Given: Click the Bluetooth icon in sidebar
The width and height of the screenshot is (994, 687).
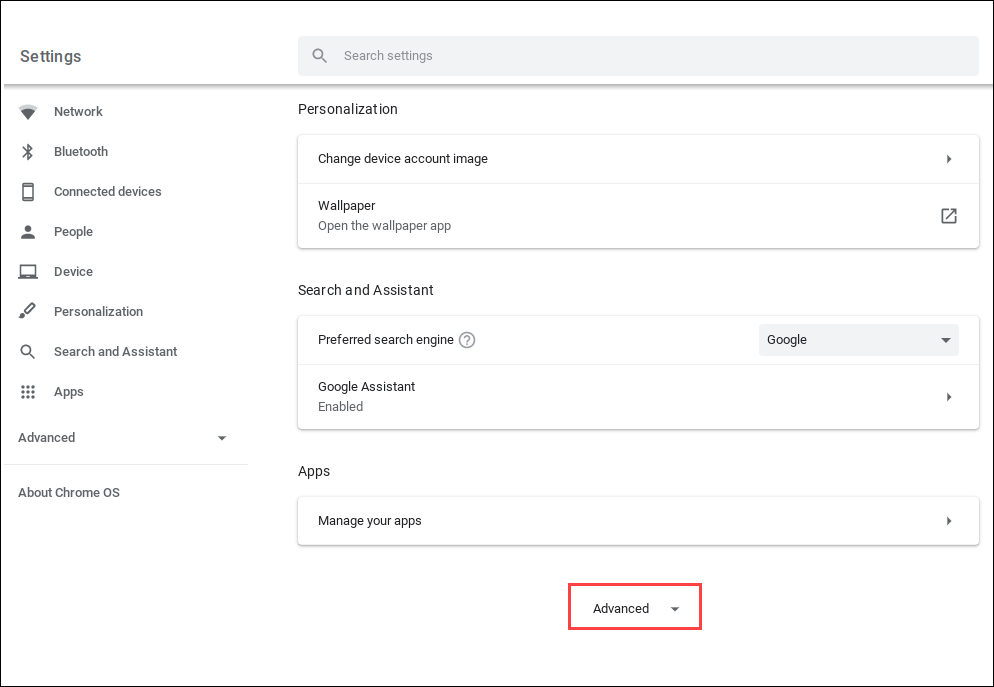Looking at the screenshot, I should 28,152.
